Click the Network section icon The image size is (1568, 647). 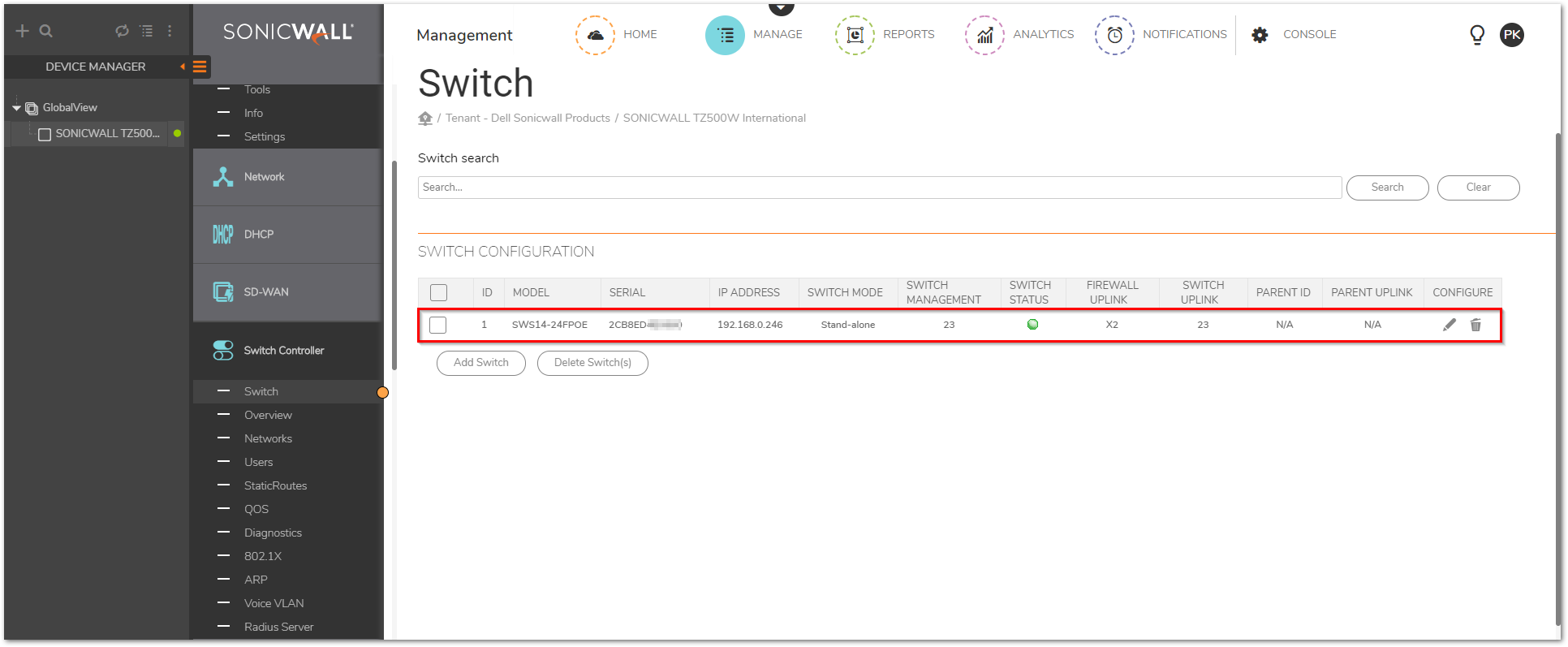(x=223, y=177)
